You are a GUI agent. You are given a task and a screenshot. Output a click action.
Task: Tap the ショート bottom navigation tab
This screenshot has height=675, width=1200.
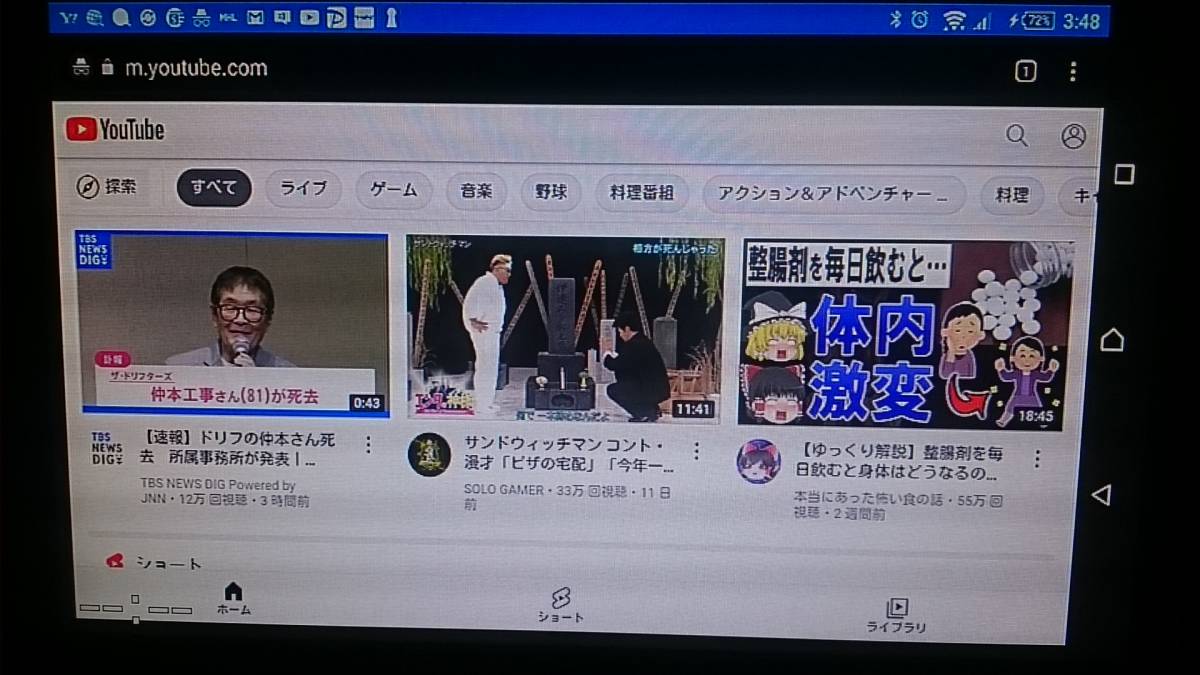560,606
